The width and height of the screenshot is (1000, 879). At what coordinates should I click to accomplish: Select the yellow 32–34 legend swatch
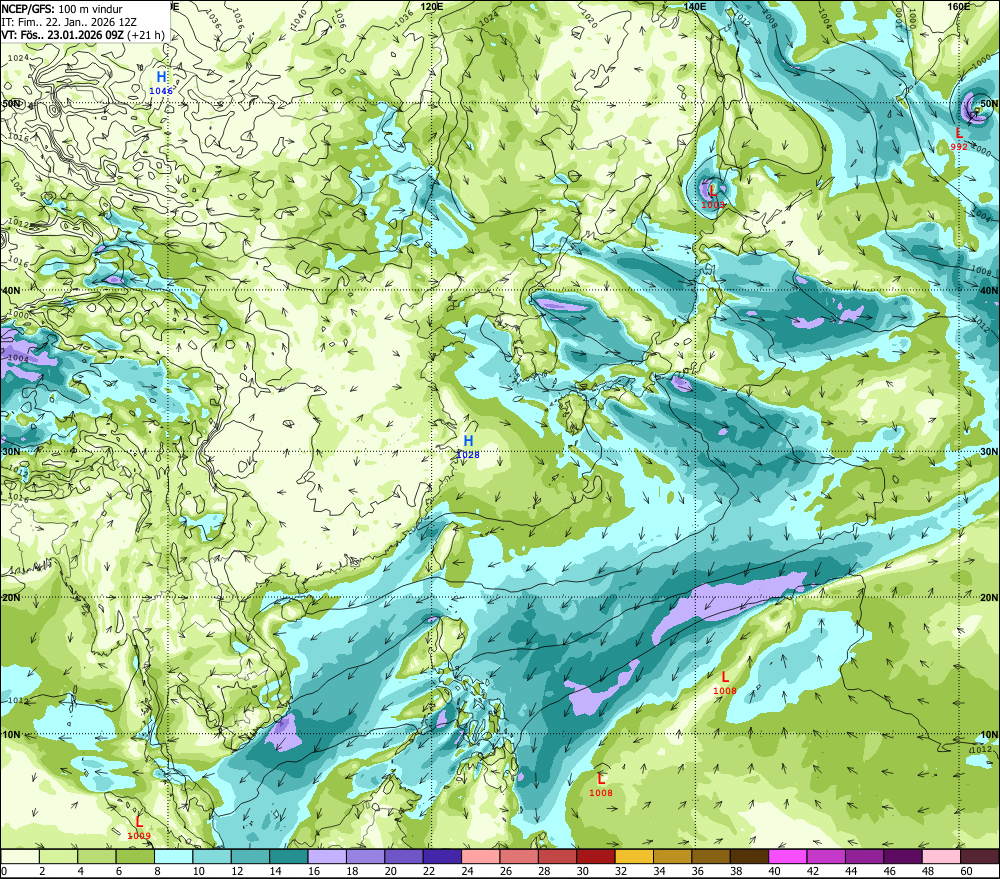click(634, 856)
